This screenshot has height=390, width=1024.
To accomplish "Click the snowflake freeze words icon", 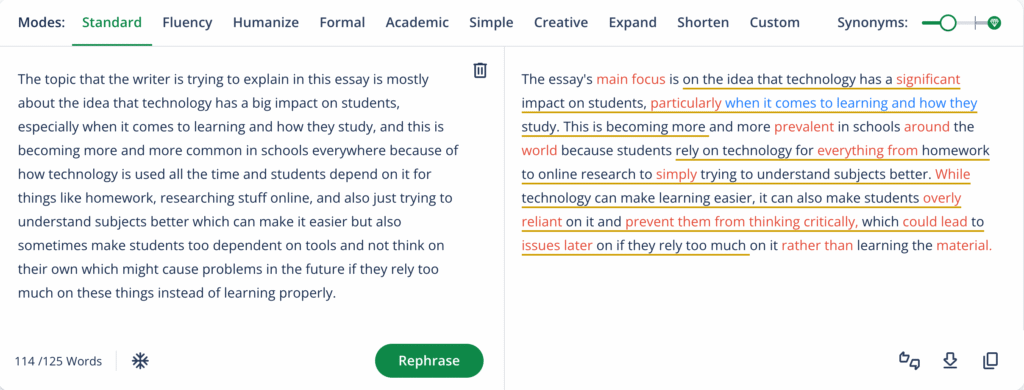I will point(140,361).
